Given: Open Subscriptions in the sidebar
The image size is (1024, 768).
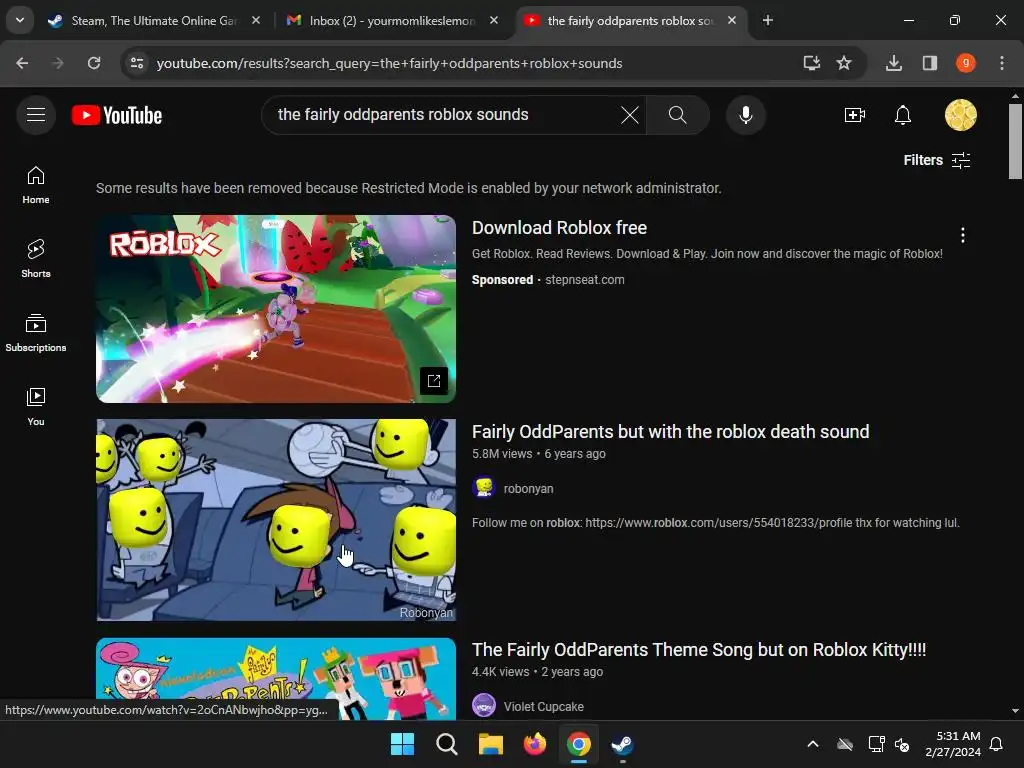Looking at the screenshot, I should 36,332.
